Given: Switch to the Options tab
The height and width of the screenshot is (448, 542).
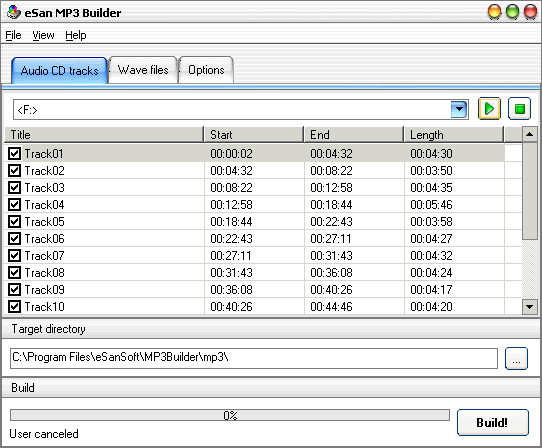Looking at the screenshot, I should (206, 70).
